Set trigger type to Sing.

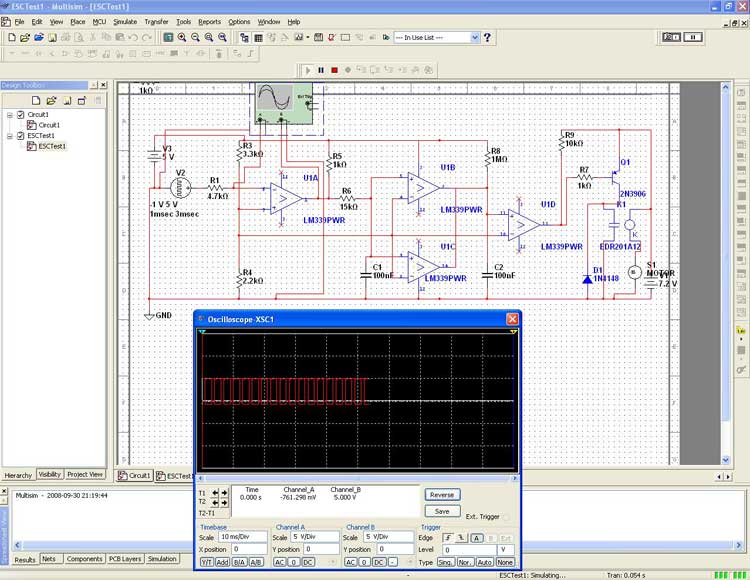(445, 562)
